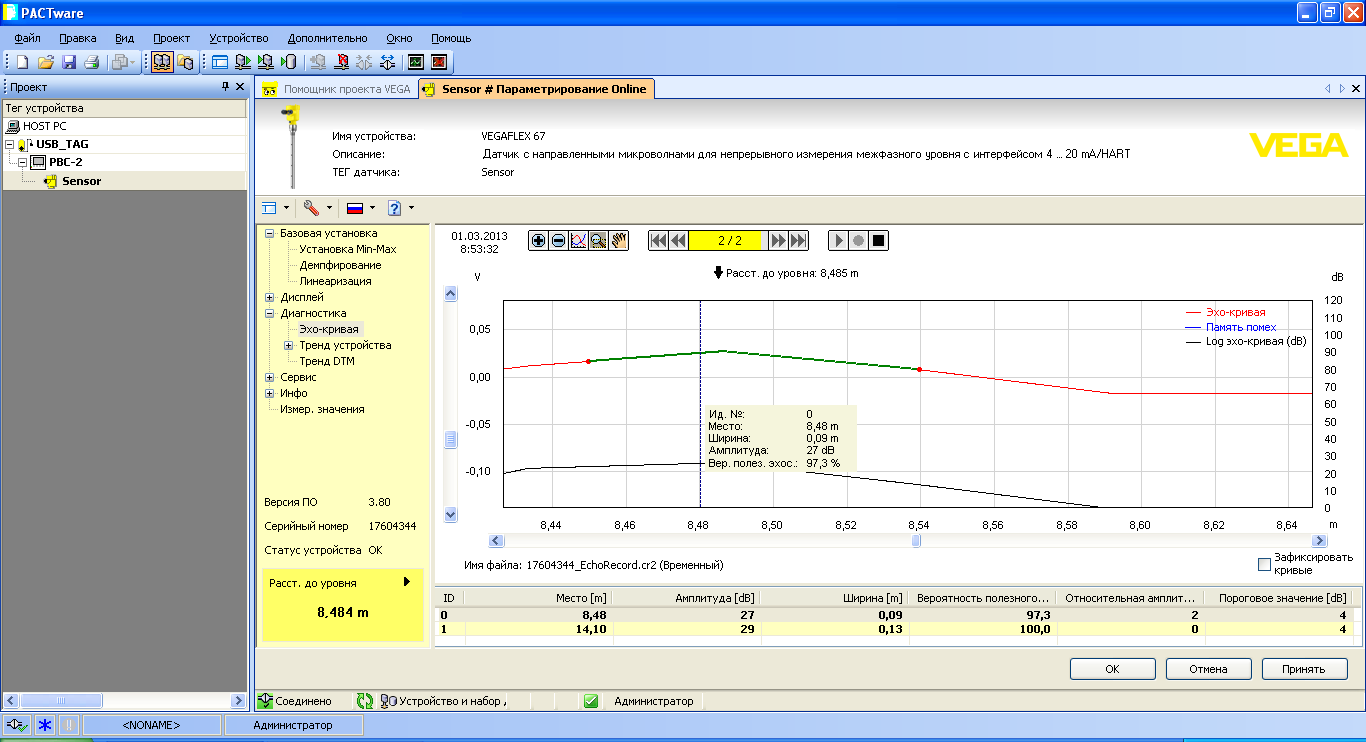The image size is (1366, 742).
Task: Expand the 'Сервис' tree node
Action: click(269, 377)
